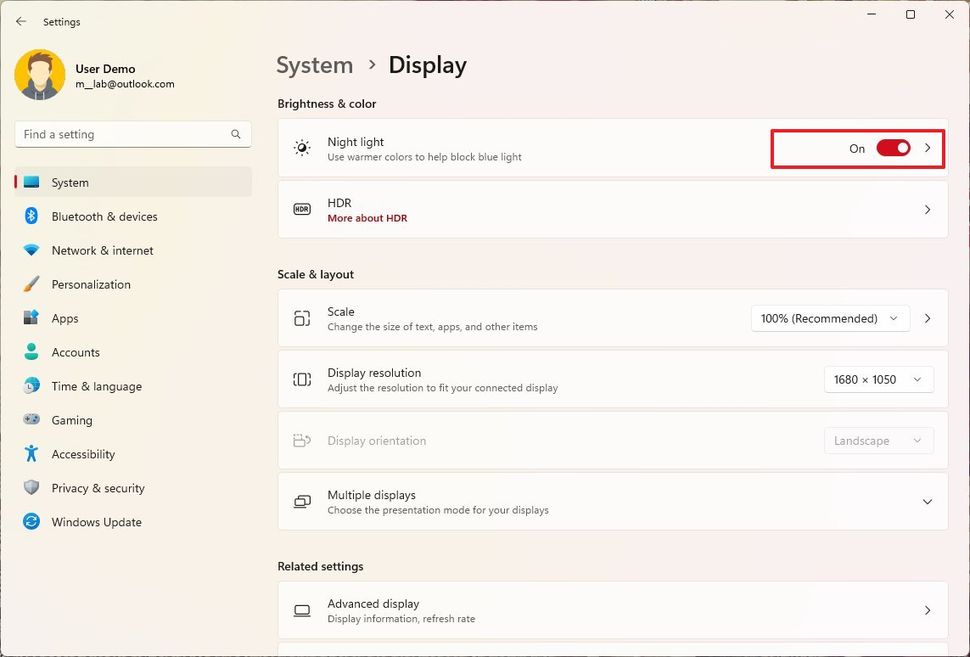Click the search magnifier icon
970x657 pixels.
(x=236, y=134)
